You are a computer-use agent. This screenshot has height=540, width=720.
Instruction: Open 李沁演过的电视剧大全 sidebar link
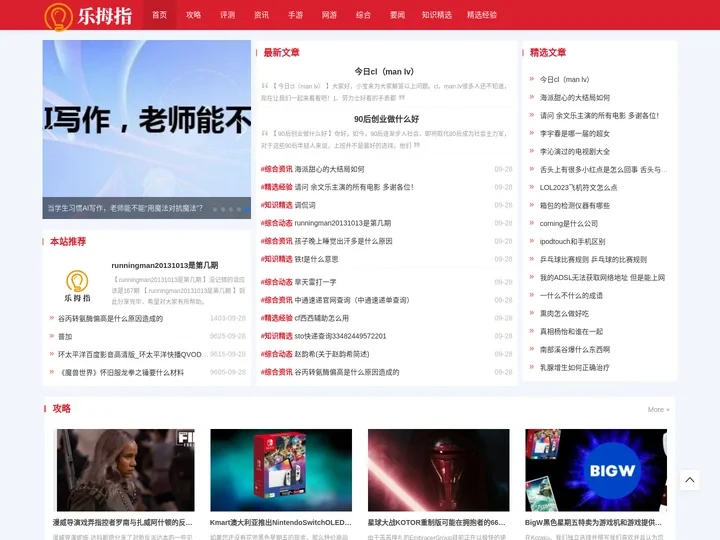574,152
